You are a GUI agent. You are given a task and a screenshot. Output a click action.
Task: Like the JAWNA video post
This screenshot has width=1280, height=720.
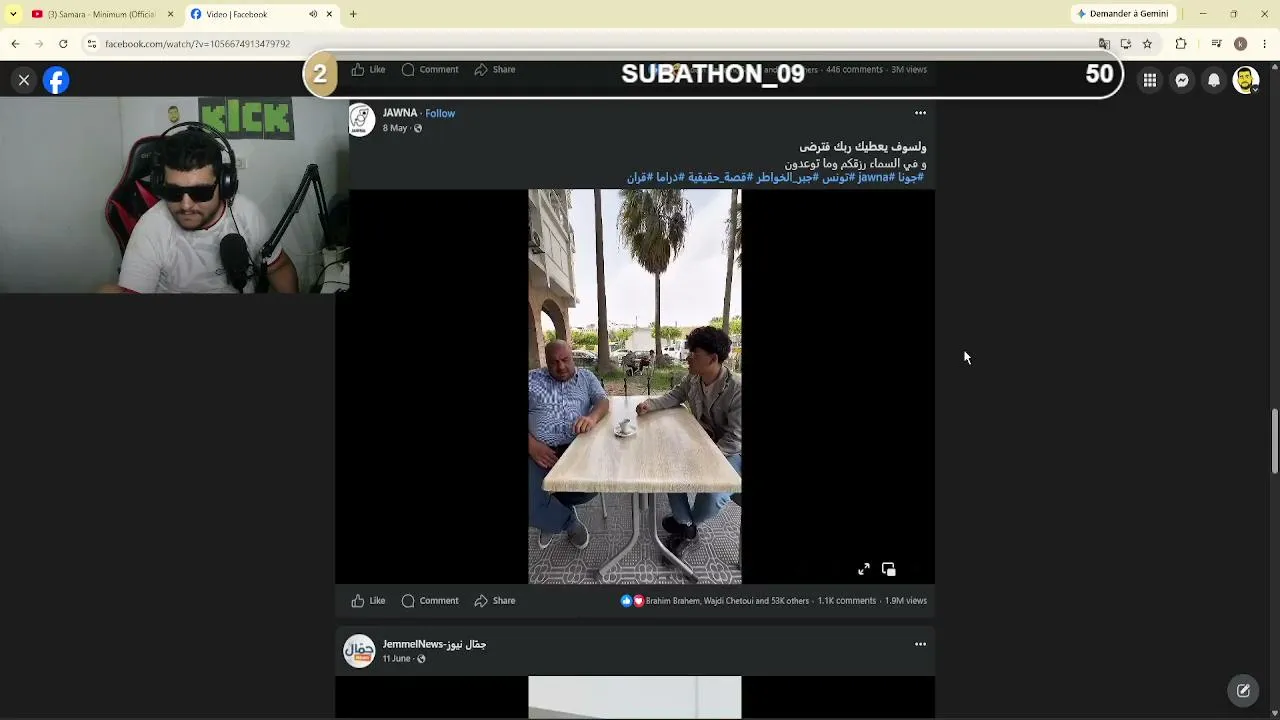tap(368, 601)
